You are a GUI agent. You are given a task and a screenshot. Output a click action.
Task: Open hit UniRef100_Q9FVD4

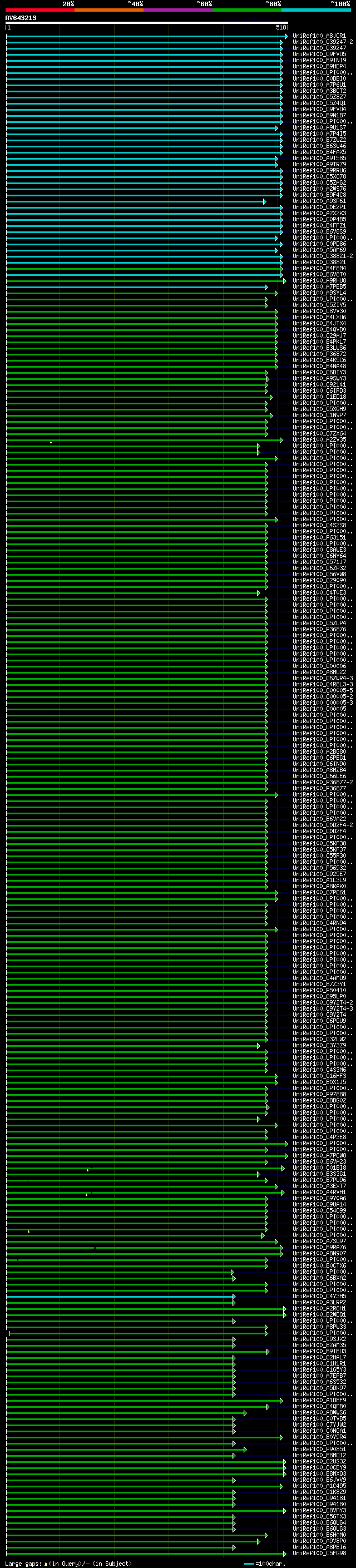(319, 110)
